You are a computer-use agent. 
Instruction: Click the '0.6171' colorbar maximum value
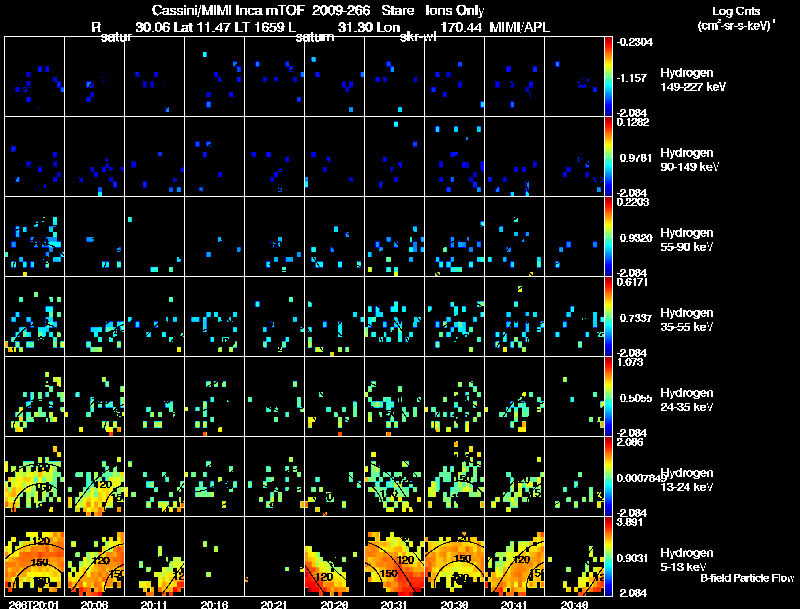pos(632,282)
